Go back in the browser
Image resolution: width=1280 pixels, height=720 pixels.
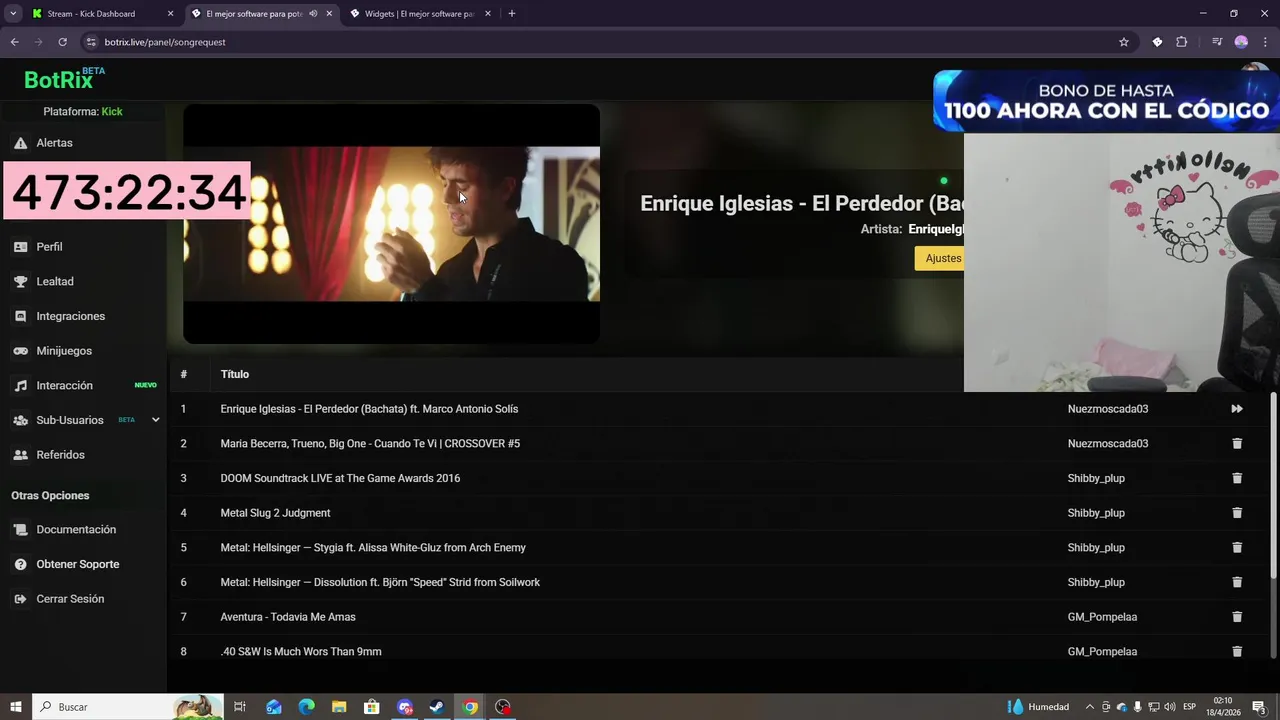[15, 42]
